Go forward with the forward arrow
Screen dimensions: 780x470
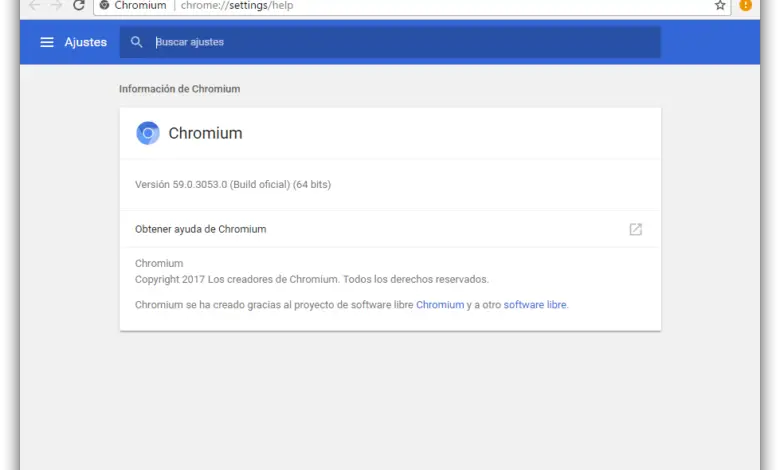(x=56, y=5)
